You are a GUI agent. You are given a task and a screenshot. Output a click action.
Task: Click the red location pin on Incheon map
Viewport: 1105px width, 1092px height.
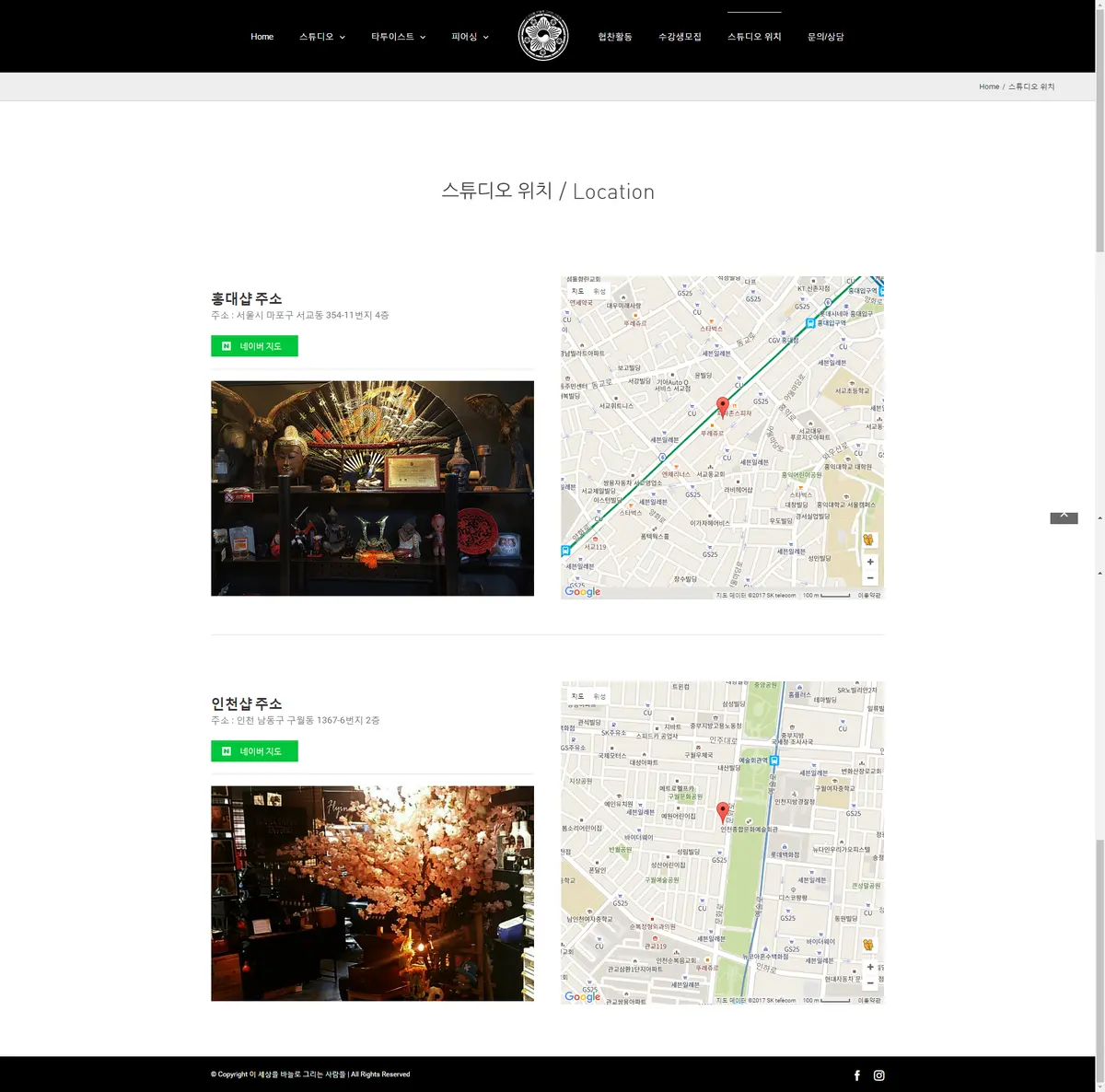point(723,811)
